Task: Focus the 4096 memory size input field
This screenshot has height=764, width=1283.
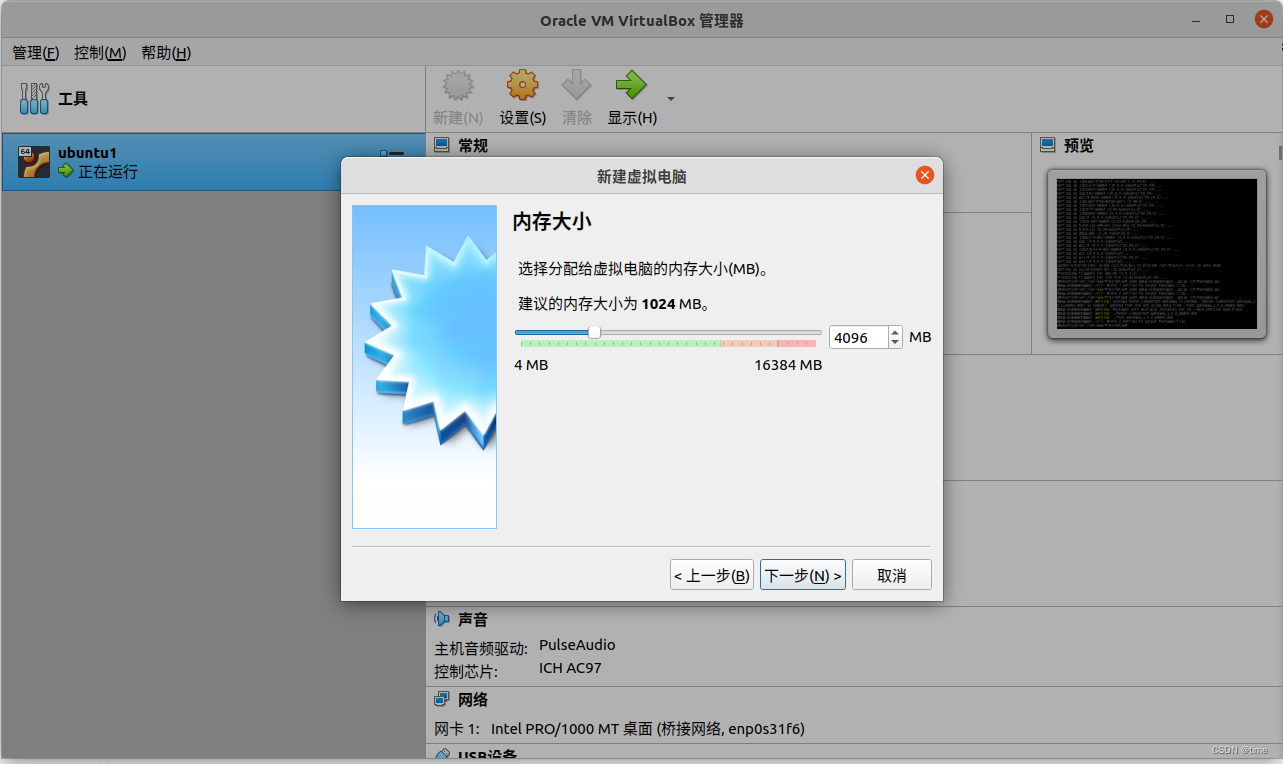Action: click(x=859, y=338)
